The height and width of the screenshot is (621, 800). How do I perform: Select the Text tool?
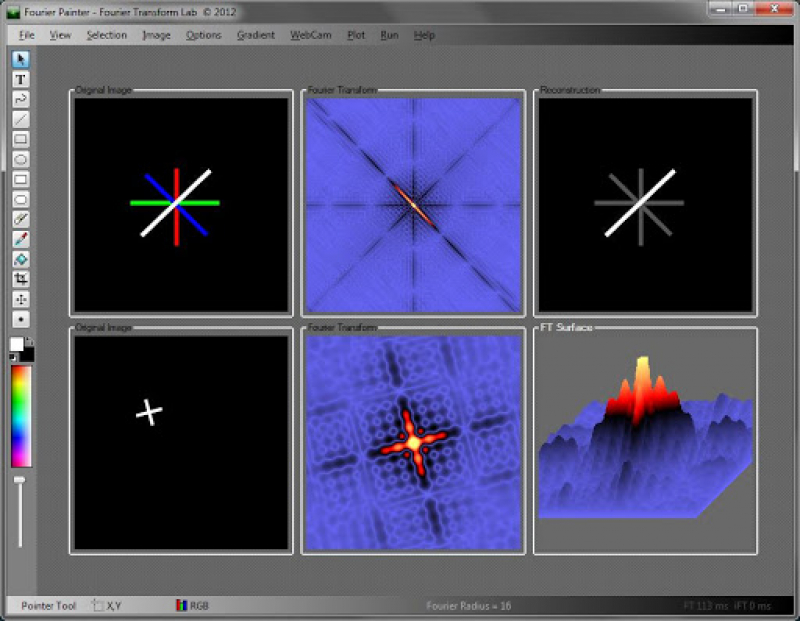point(20,79)
